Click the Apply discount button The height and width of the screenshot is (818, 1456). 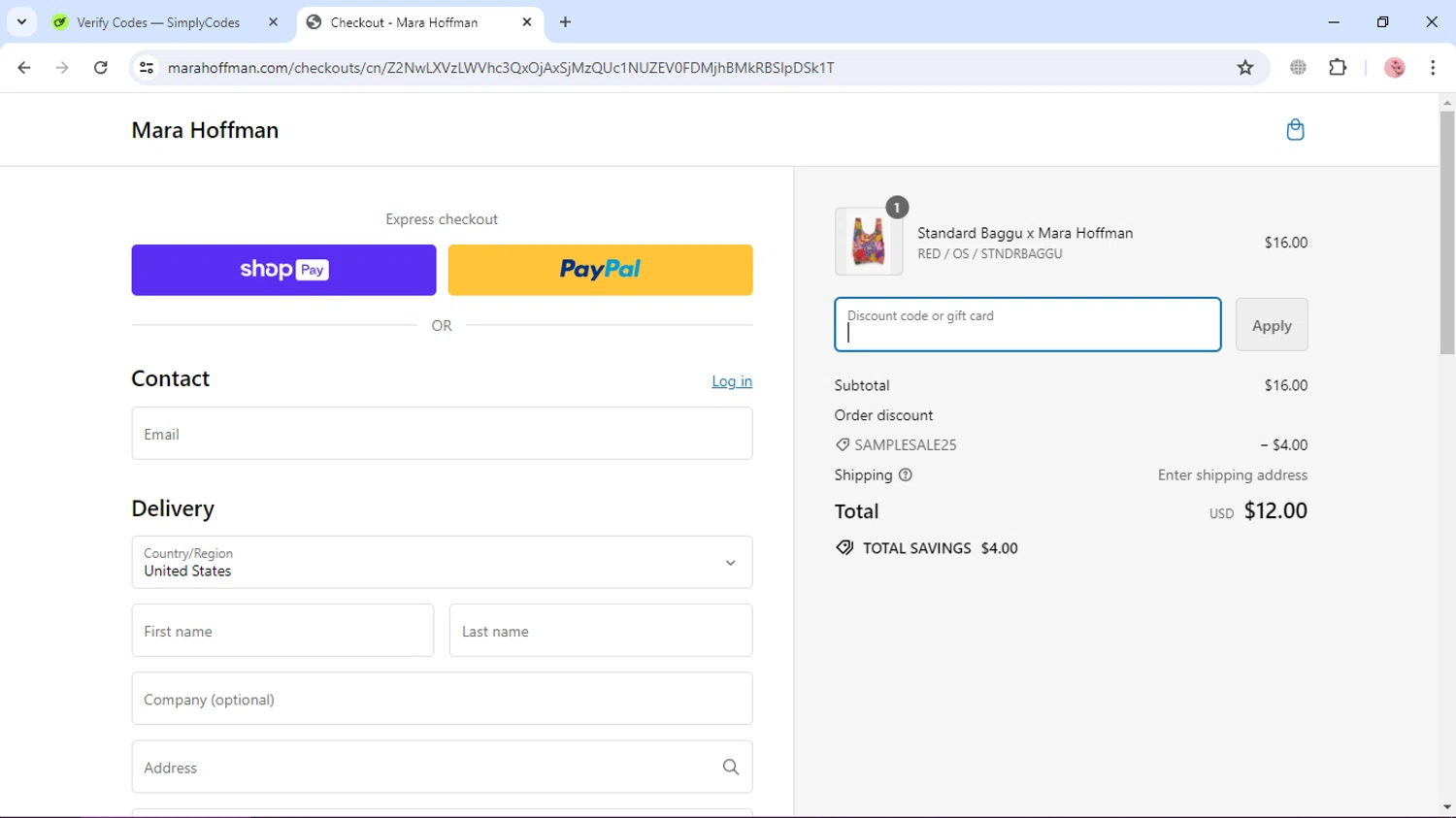[1272, 325]
